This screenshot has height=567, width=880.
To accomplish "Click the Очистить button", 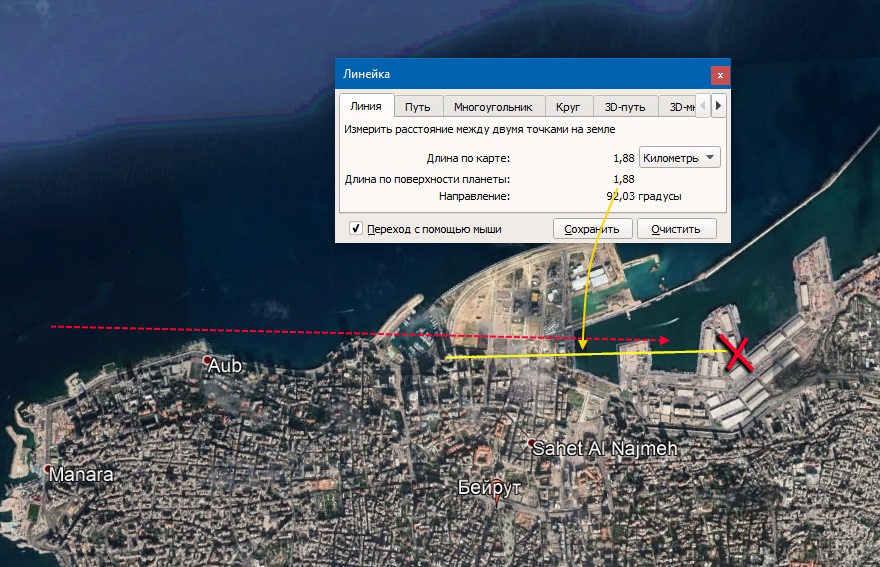I will tap(676, 228).
